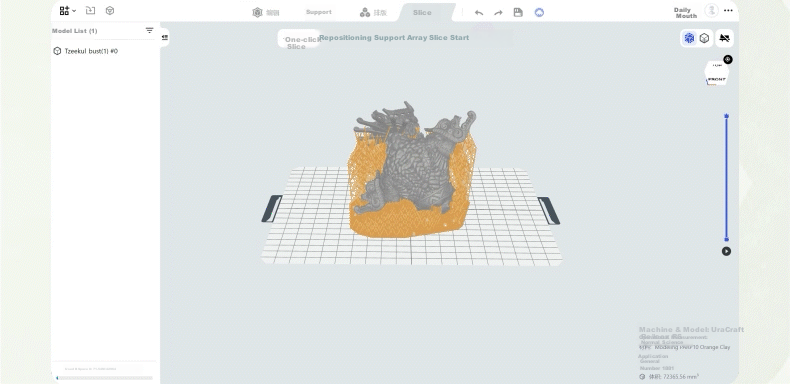Click the left handle of build plate
The height and width of the screenshot is (384, 790).
272,208
